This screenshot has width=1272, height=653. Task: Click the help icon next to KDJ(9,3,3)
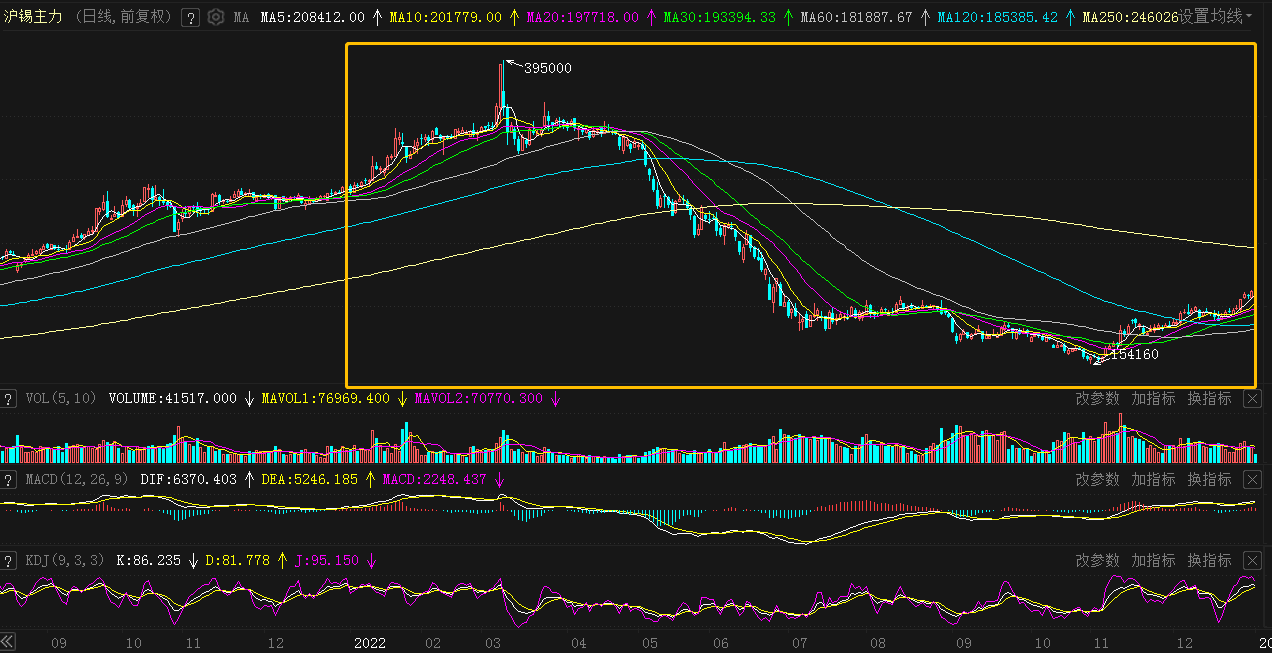8,561
